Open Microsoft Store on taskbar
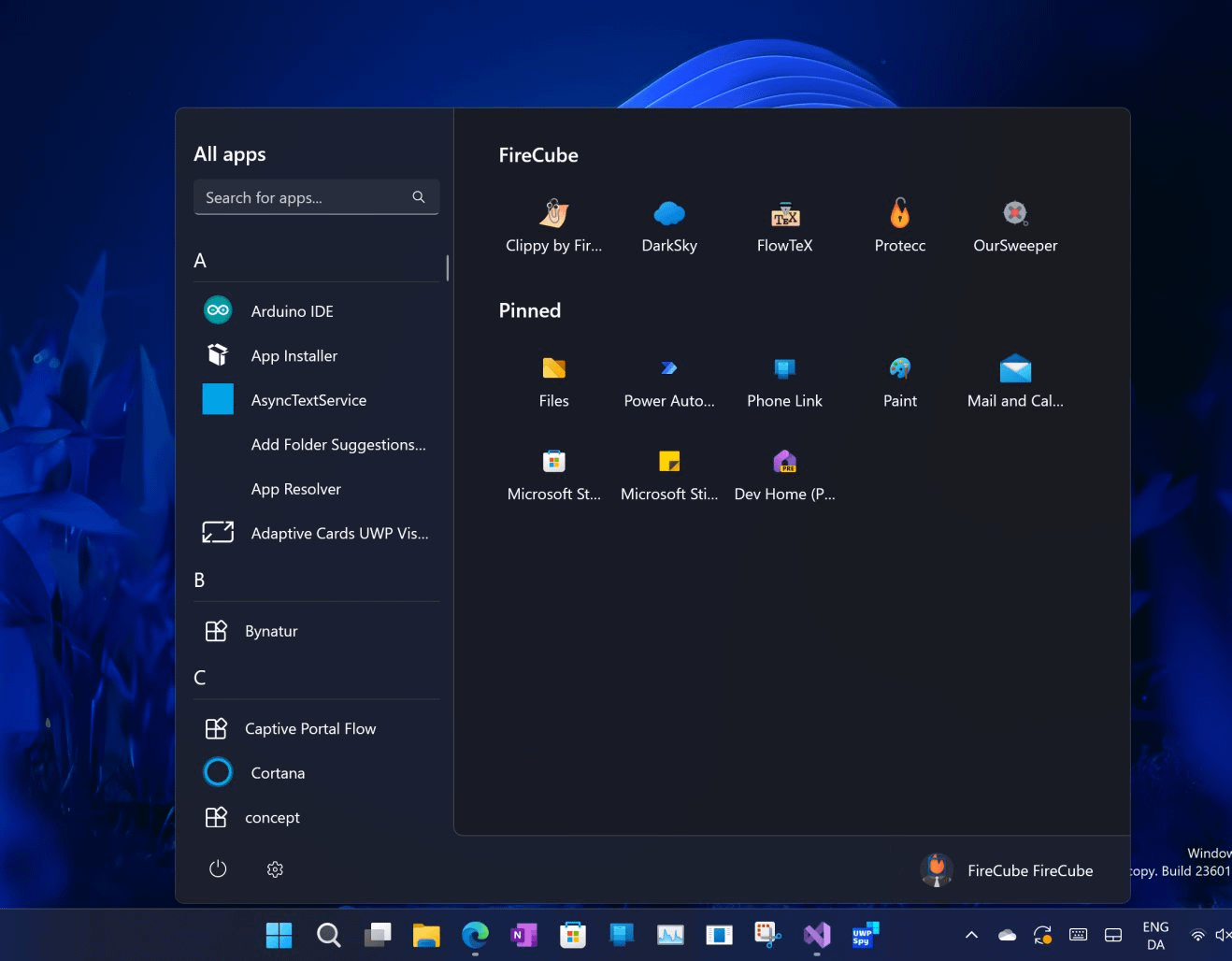1232x961 pixels. click(x=572, y=934)
